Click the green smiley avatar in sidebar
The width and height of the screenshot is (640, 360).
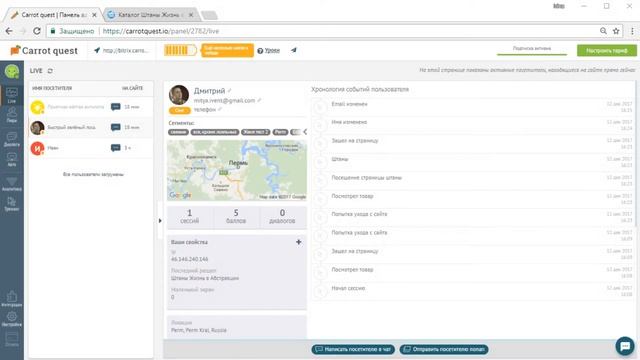click(x=12, y=71)
